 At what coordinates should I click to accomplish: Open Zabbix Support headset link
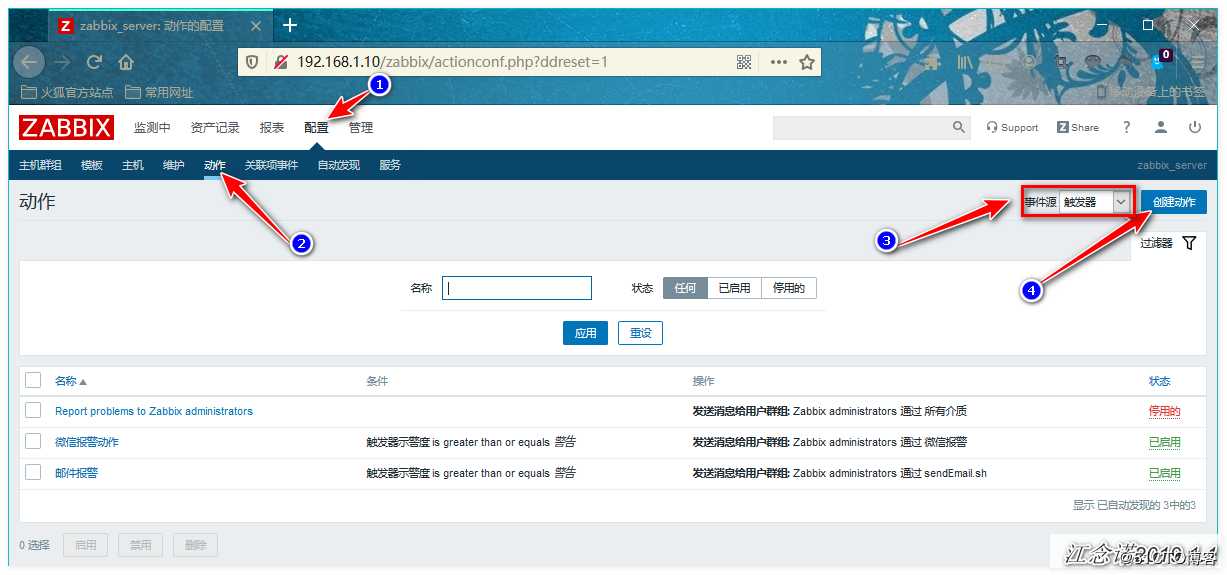(1012, 127)
